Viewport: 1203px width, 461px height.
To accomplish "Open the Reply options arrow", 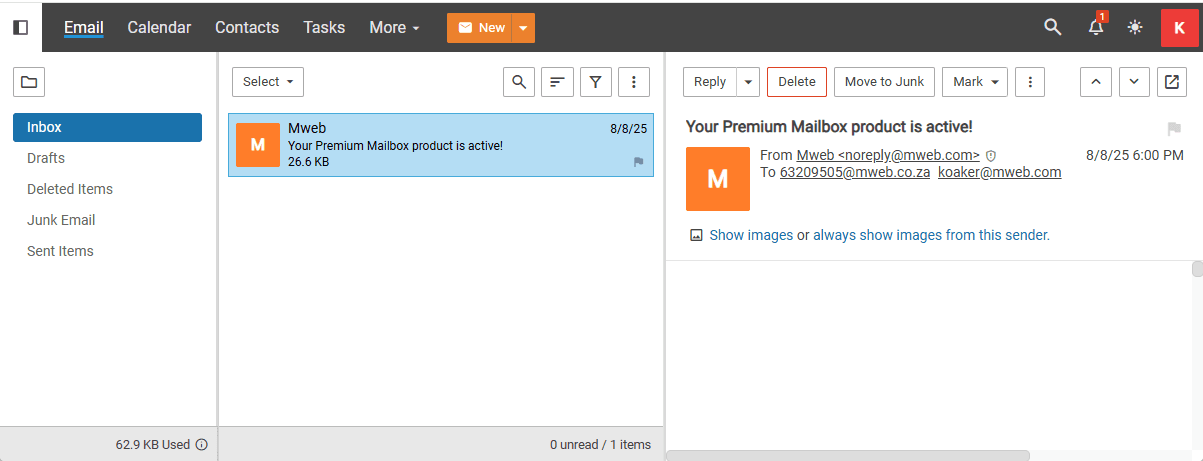I will tap(749, 82).
